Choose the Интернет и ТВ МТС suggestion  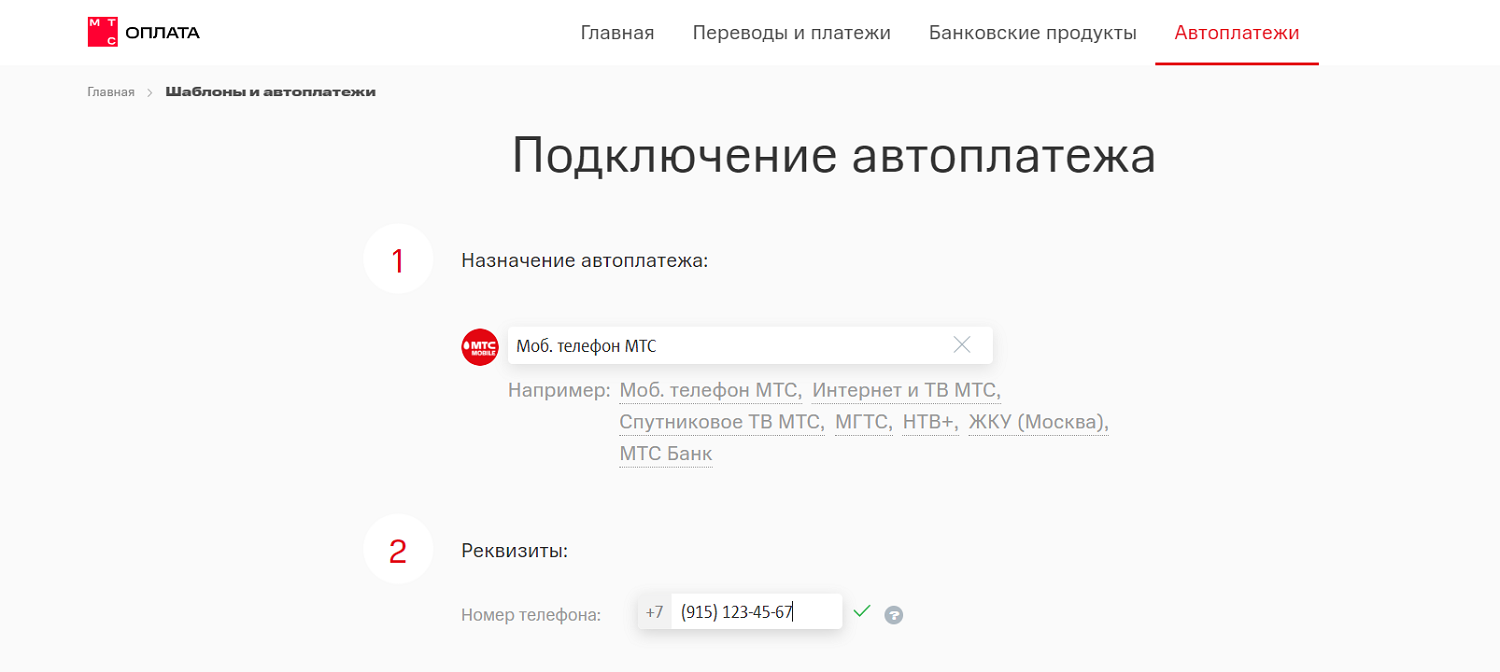[x=906, y=390]
